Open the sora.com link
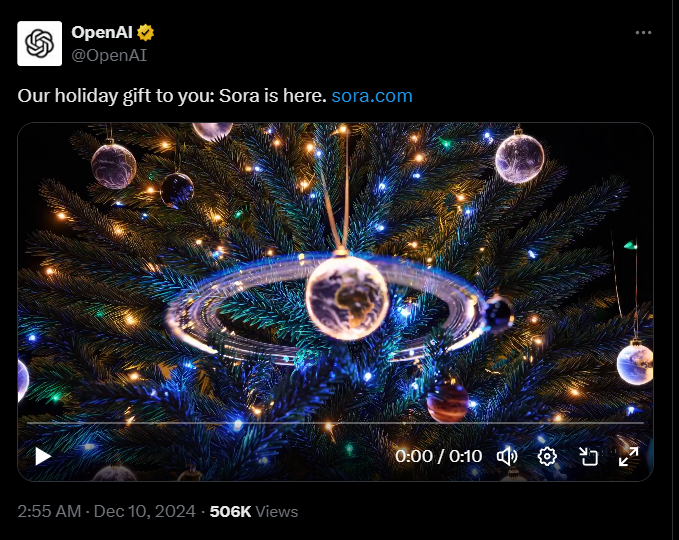 click(x=372, y=96)
